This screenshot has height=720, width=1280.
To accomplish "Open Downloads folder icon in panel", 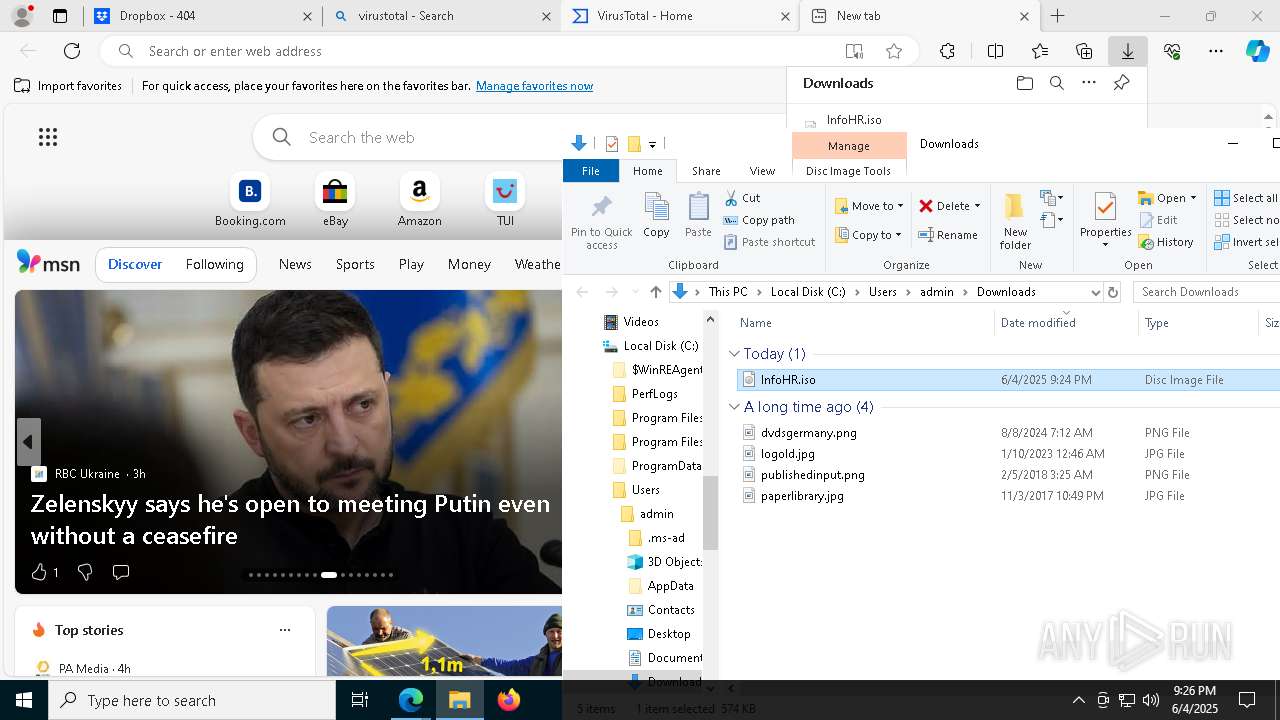I will coord(1024,83).
